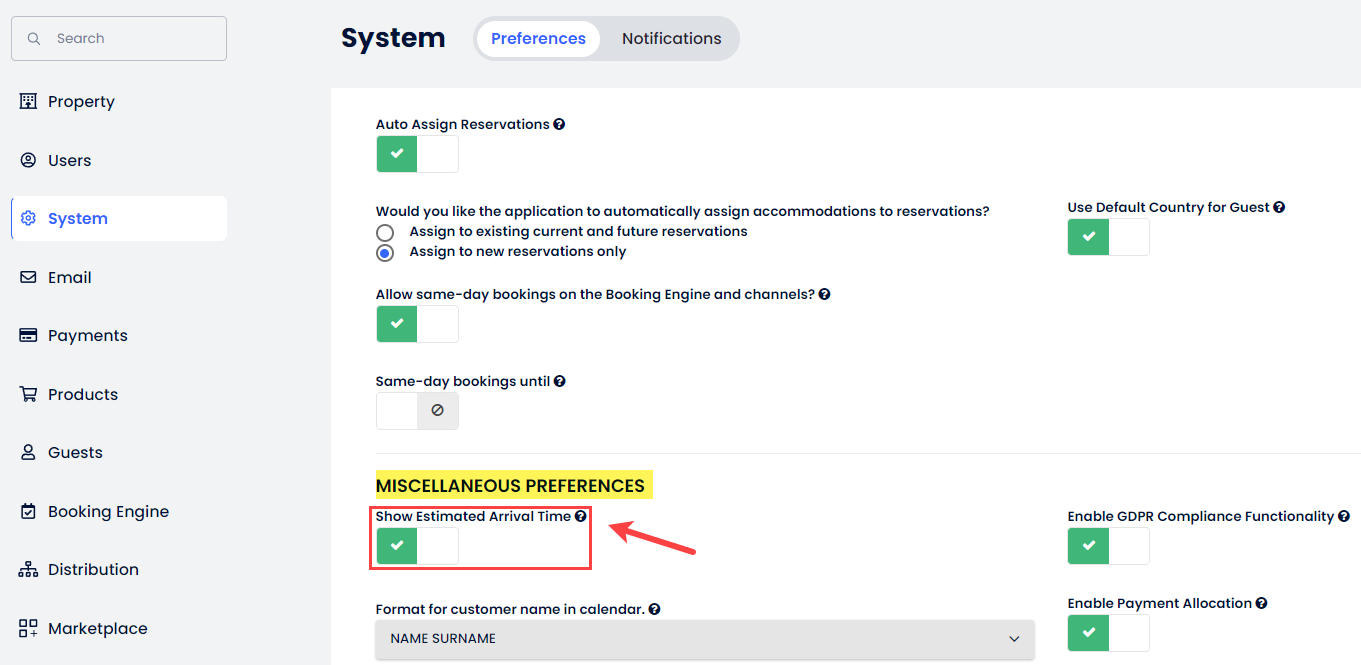Click help icon next to Show Estimated Arrival Time

(581, 516)
